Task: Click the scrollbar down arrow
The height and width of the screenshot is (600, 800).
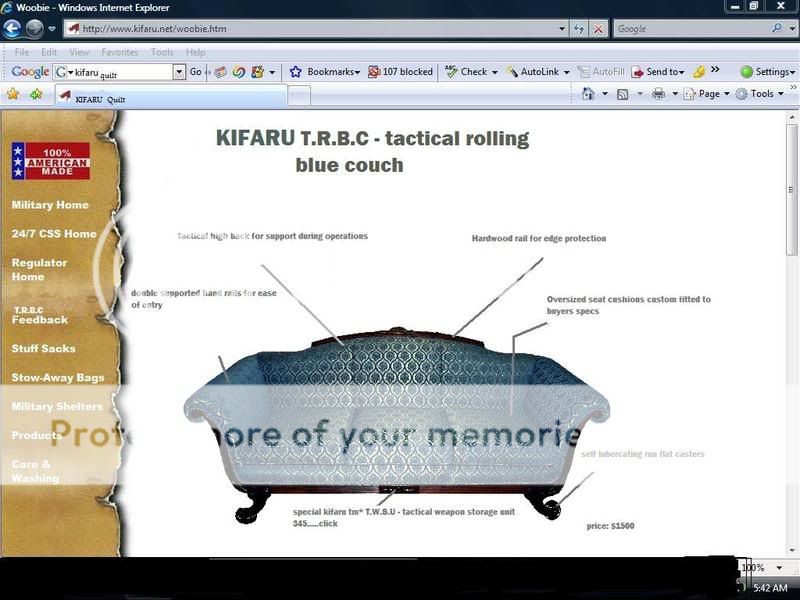Action: [792, 551]
